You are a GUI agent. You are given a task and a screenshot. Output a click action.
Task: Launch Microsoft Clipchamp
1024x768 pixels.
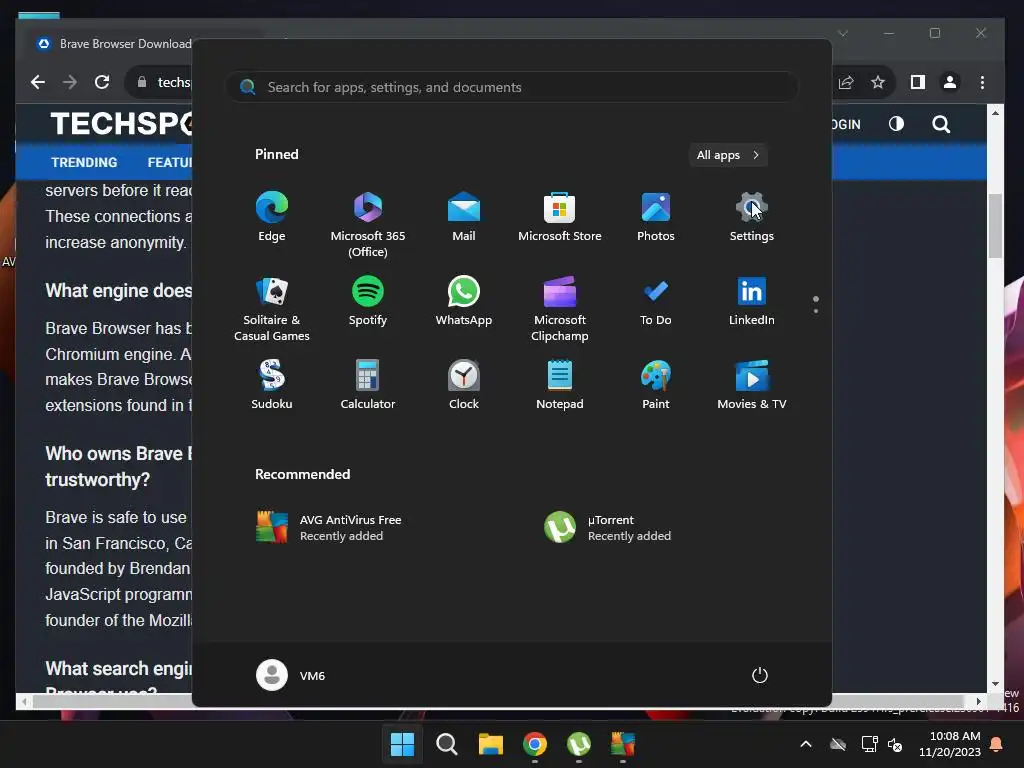point(560,308)
